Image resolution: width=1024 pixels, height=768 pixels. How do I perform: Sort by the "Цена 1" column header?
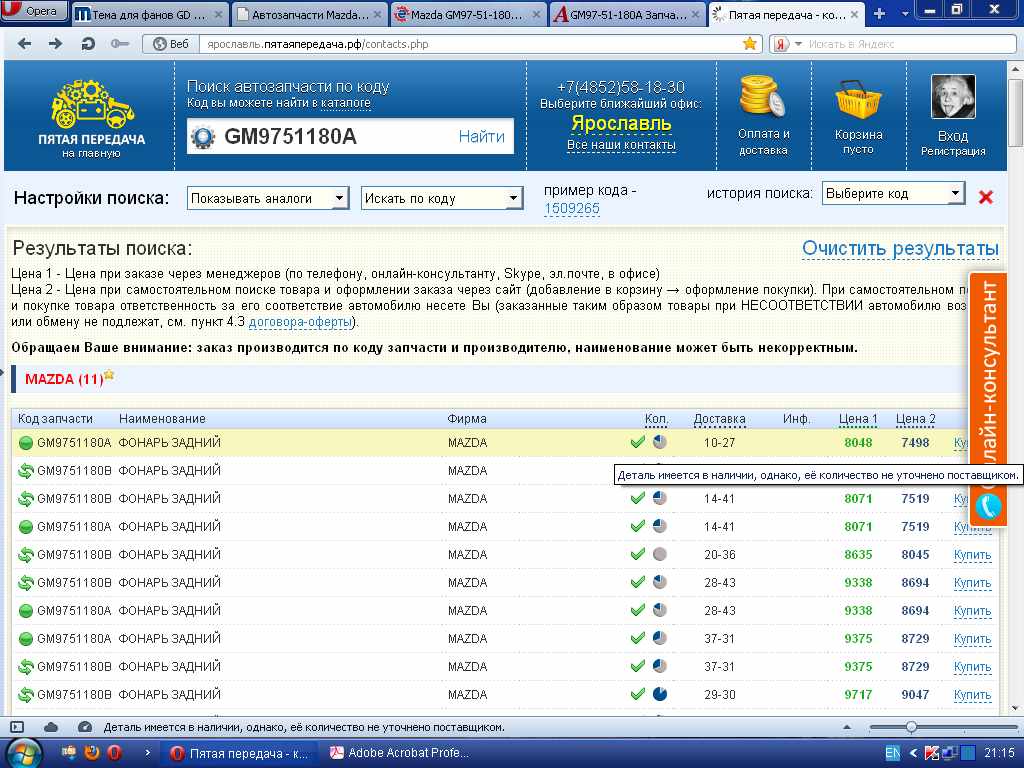click(858, 419)
